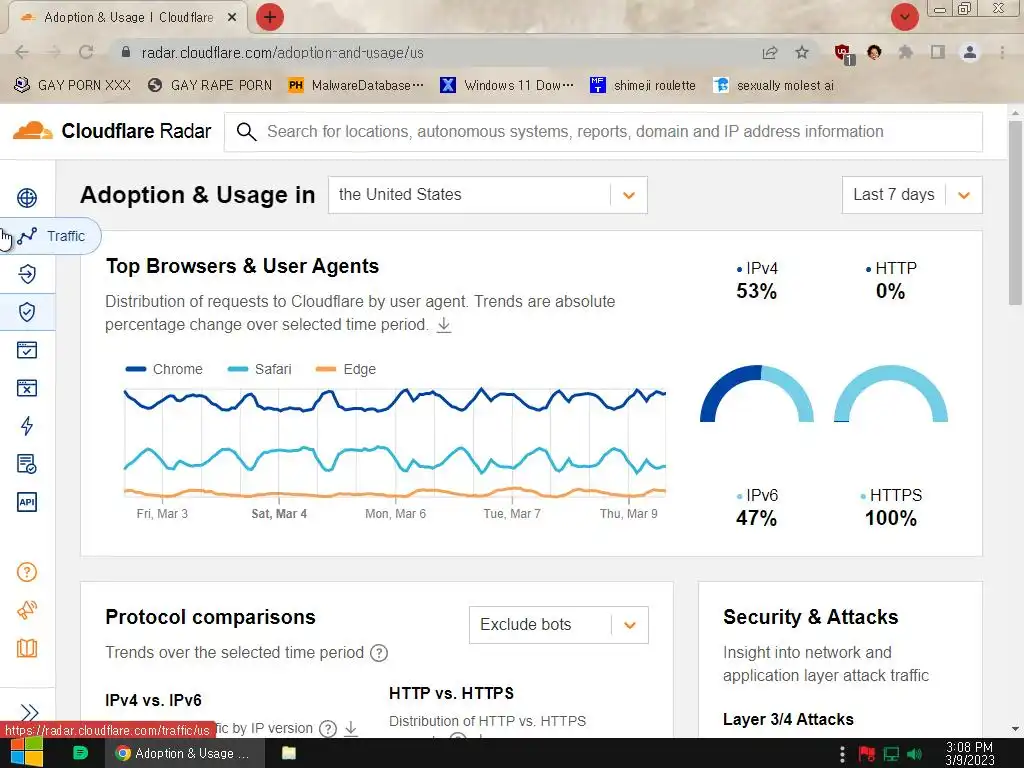Reload the page with refresh icon
This screenshot has width=1024, height=768.
click(x=86, y=52)
